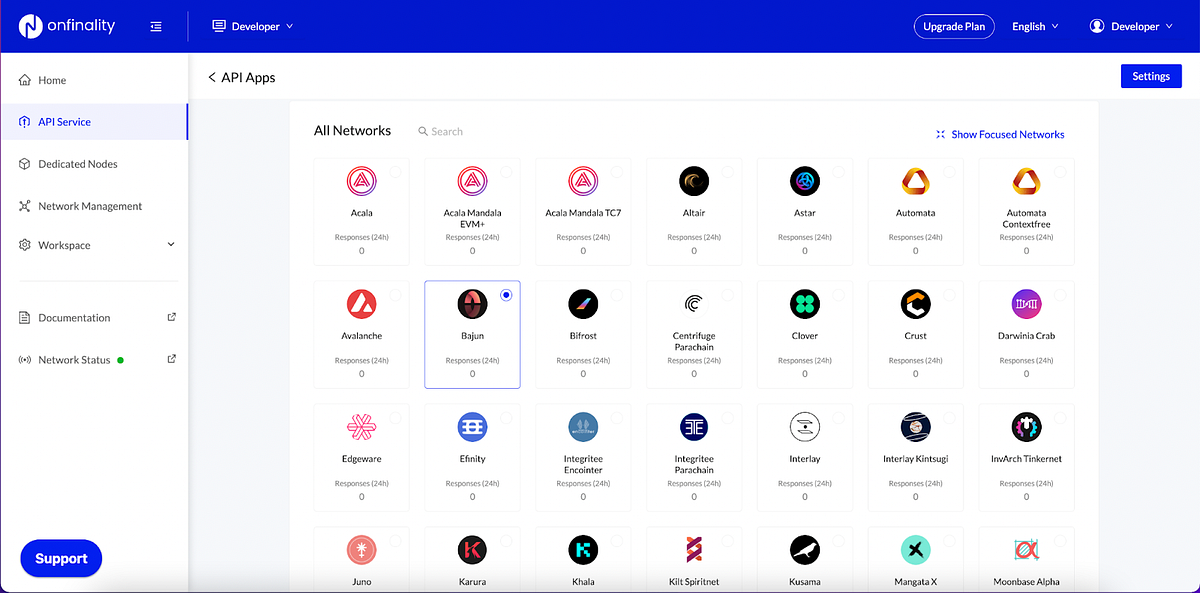Click the Efinity blue logo
This screenshot has width=1200, height=593.
point(472,427)
